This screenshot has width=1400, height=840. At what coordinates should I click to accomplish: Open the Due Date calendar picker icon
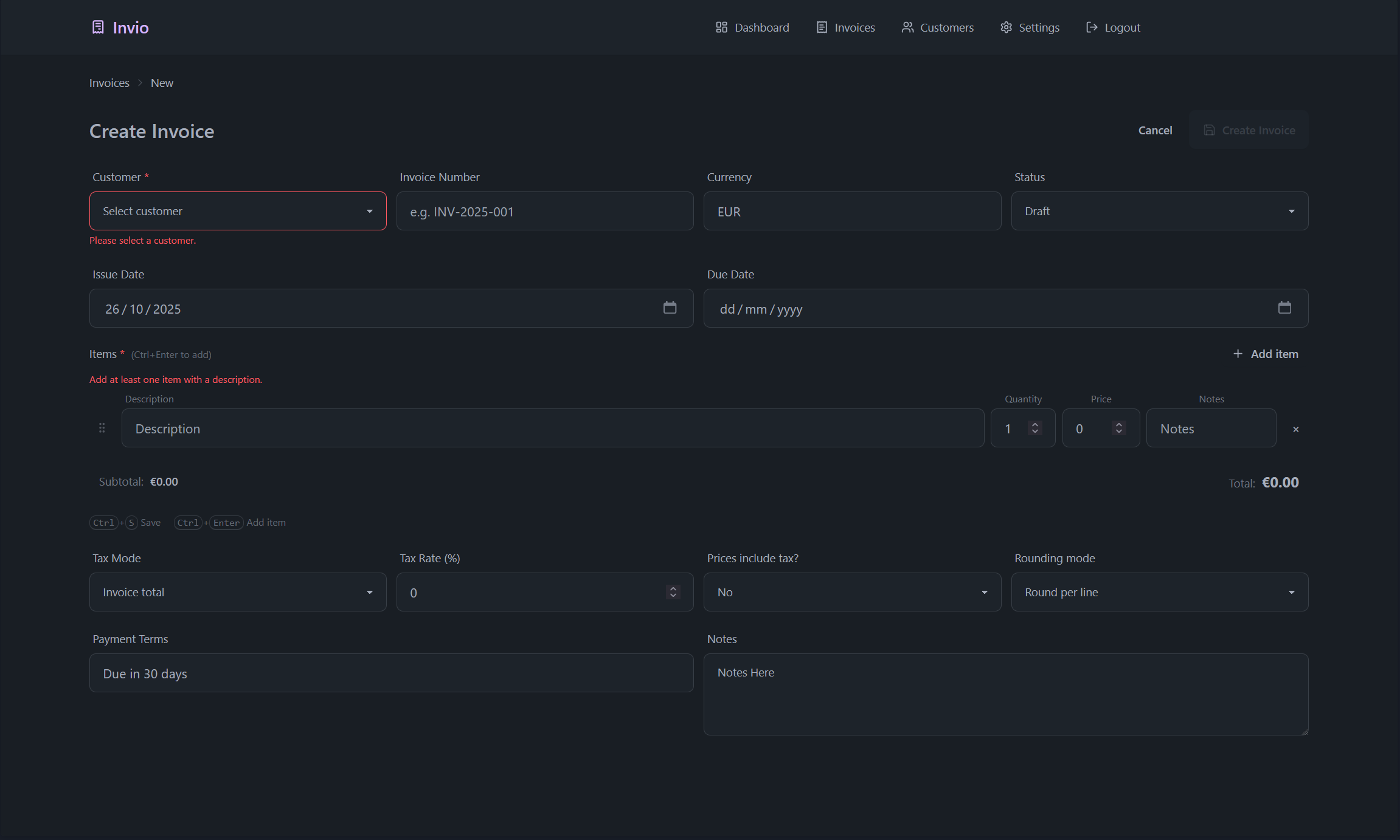(1285, 308)
